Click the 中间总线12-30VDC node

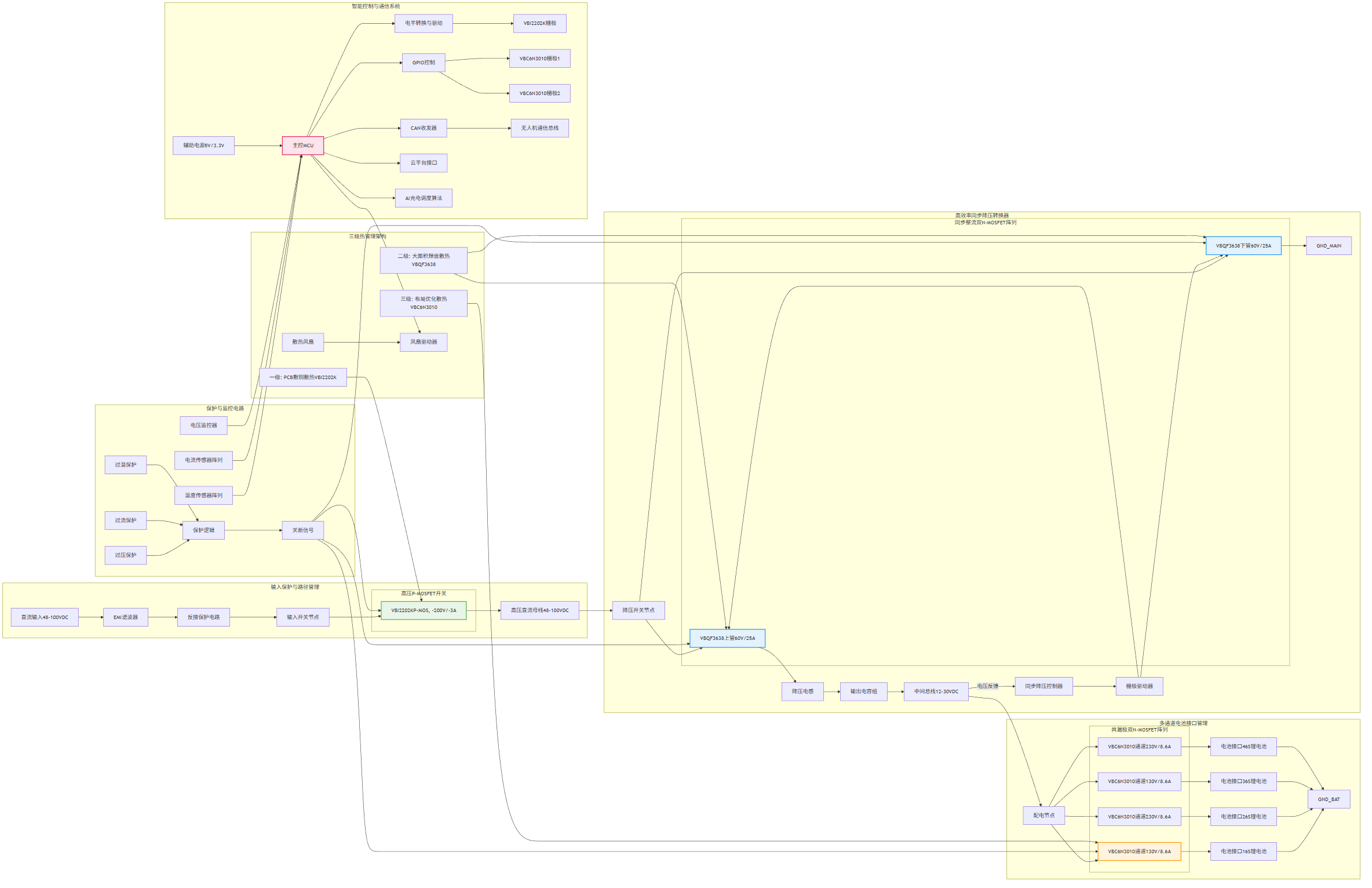(x=936, y=692)
